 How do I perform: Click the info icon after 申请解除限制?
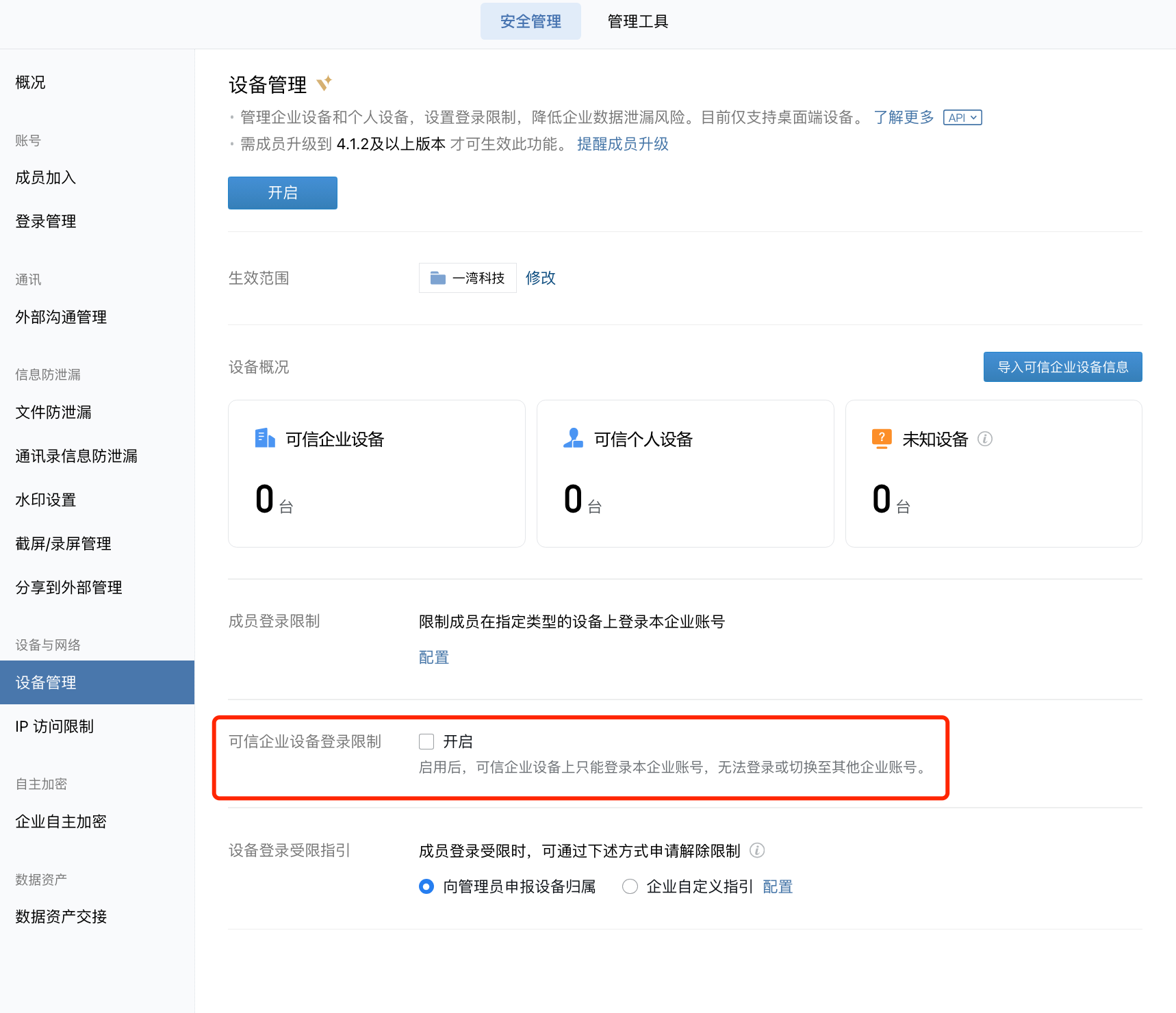point(757,850)
